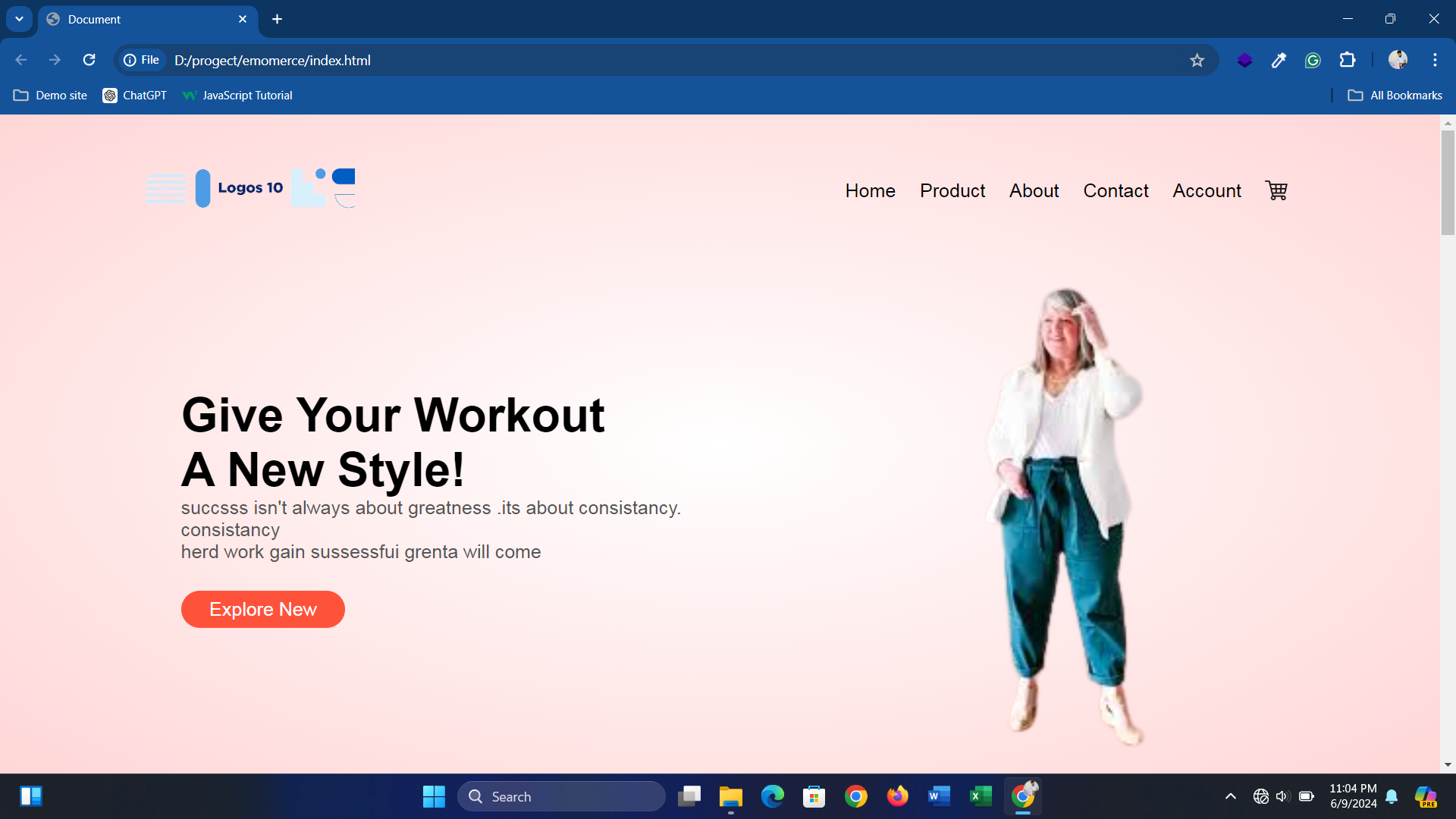Go to the Product nav link
The image size is (1456, 819).
point(952,191)
